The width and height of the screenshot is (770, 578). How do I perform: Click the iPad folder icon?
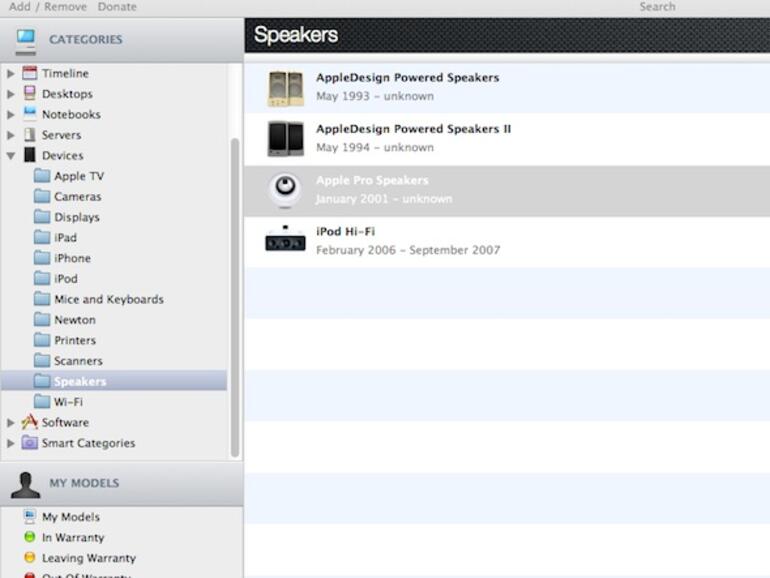point(42,237)
